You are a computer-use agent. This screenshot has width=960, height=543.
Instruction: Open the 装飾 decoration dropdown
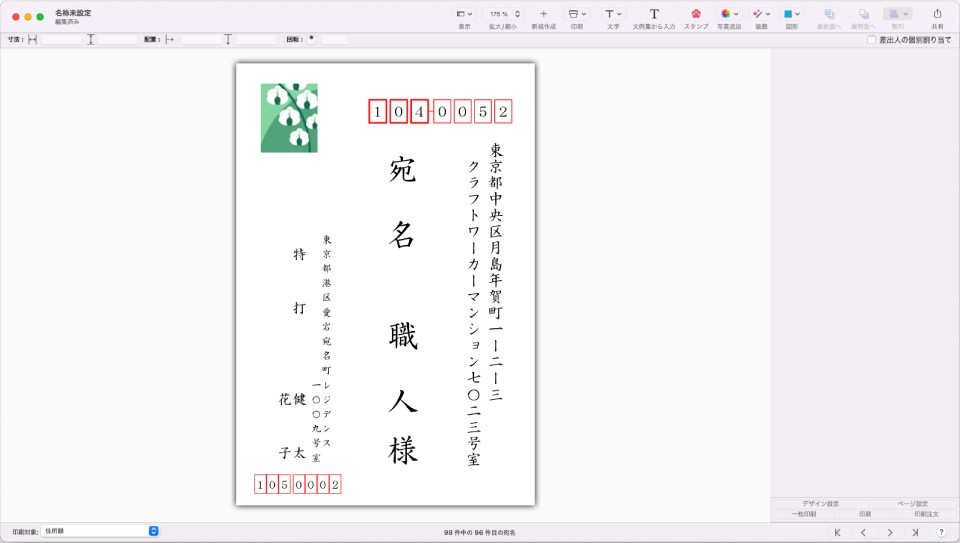[x=762, y=13]
